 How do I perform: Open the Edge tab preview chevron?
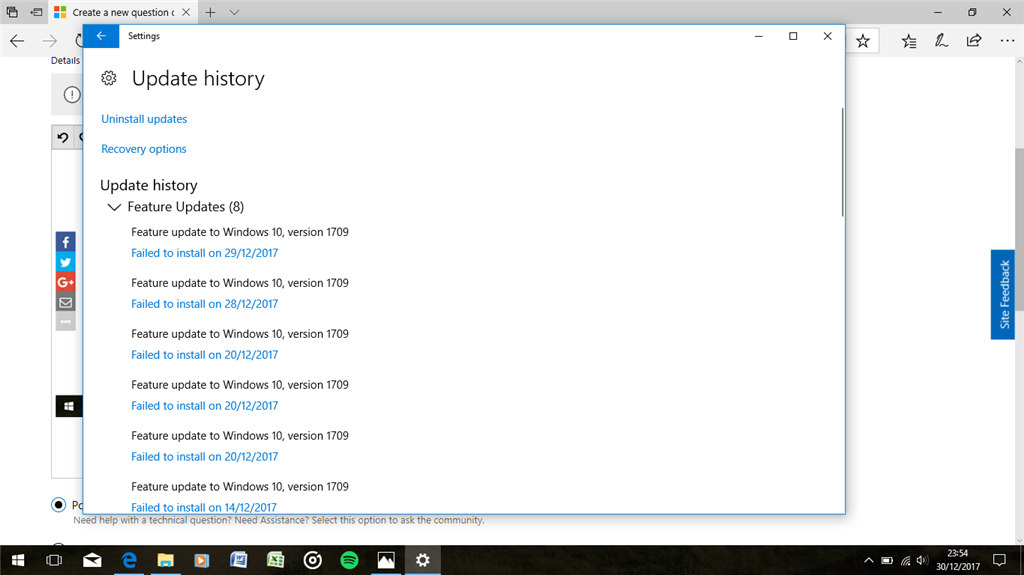(234, 12)
